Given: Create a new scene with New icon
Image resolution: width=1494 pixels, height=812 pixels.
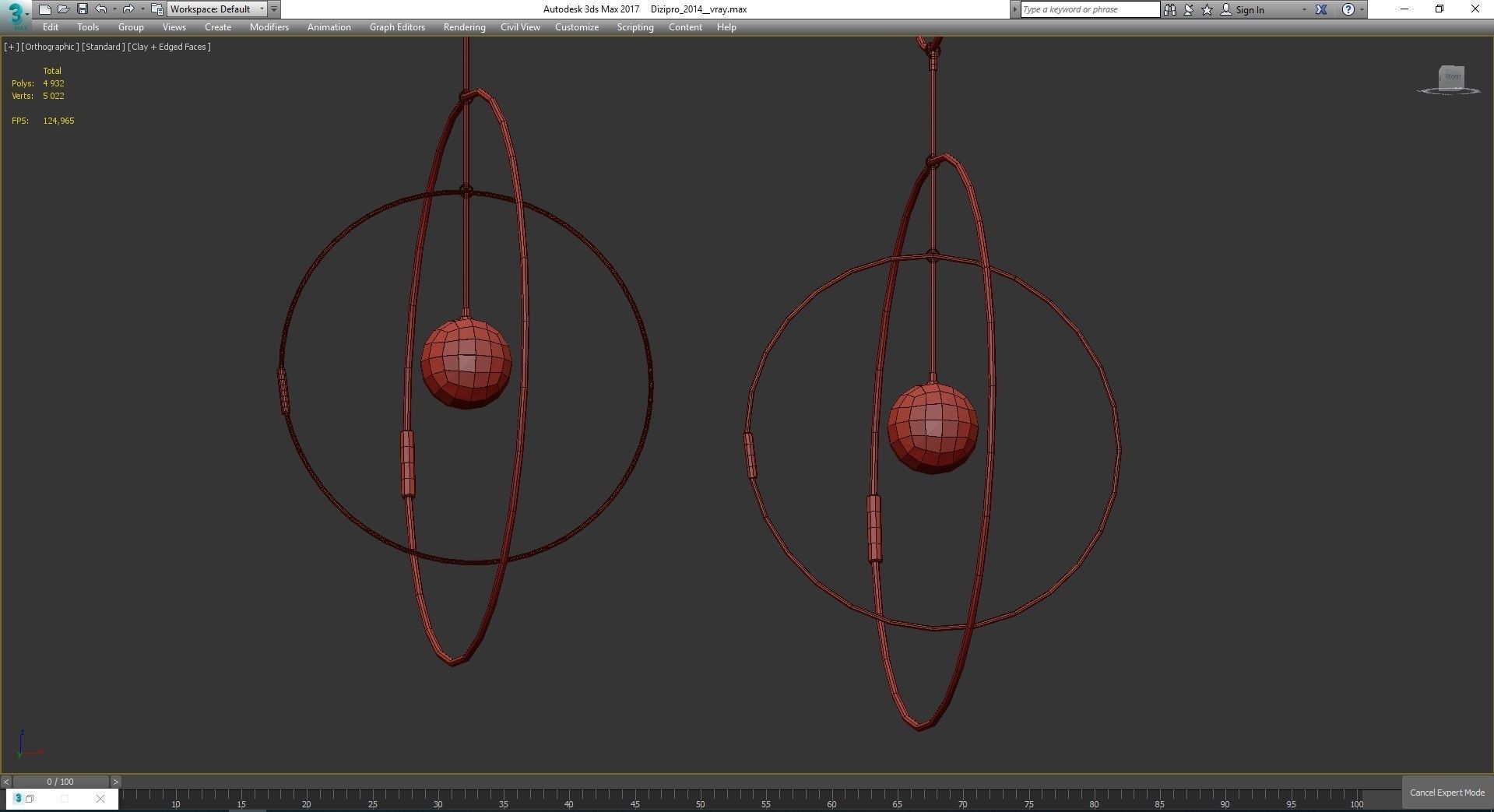Looking at the screenshot, I should tap(44, 9).
